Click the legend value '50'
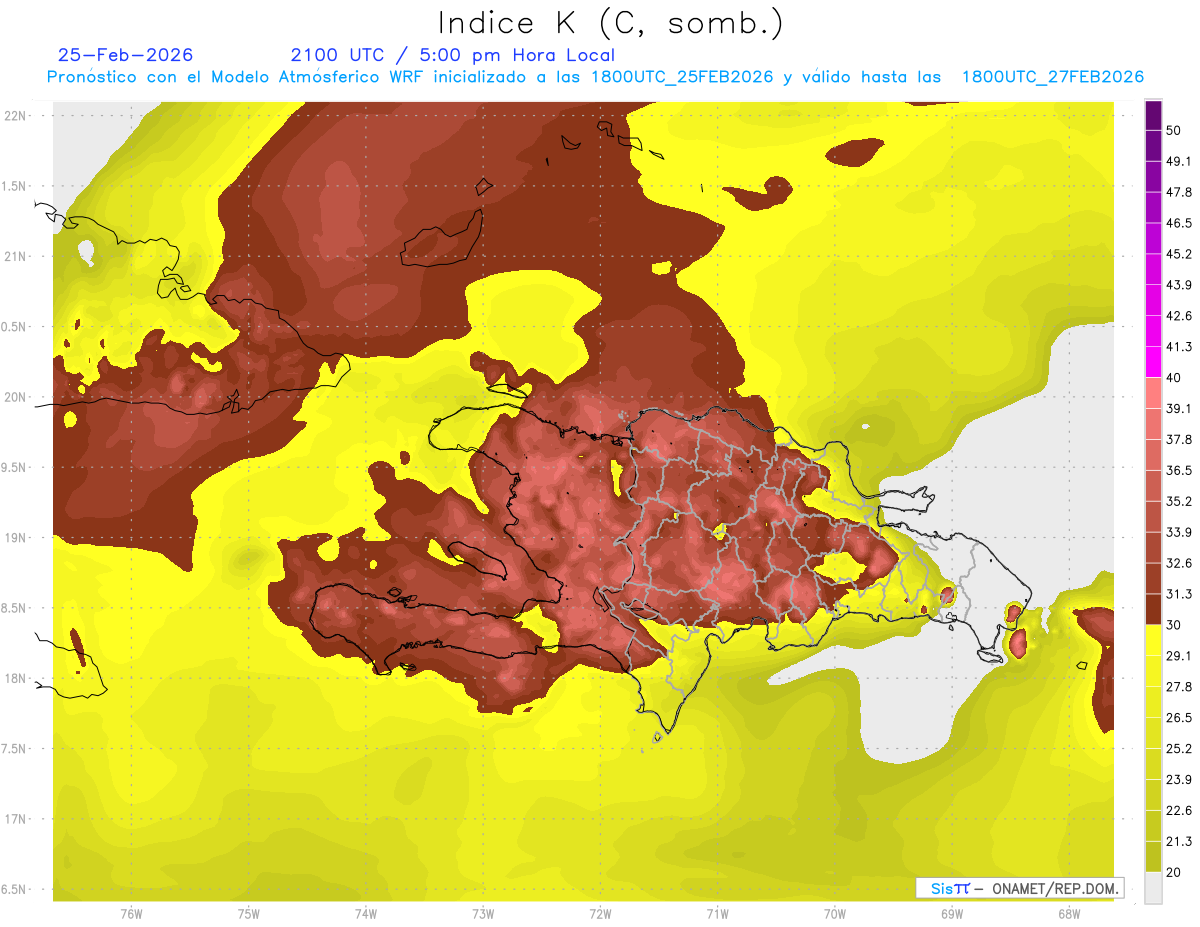Image resolution: width=1200 pixels, height=927 pixels. click(1175, 130)
